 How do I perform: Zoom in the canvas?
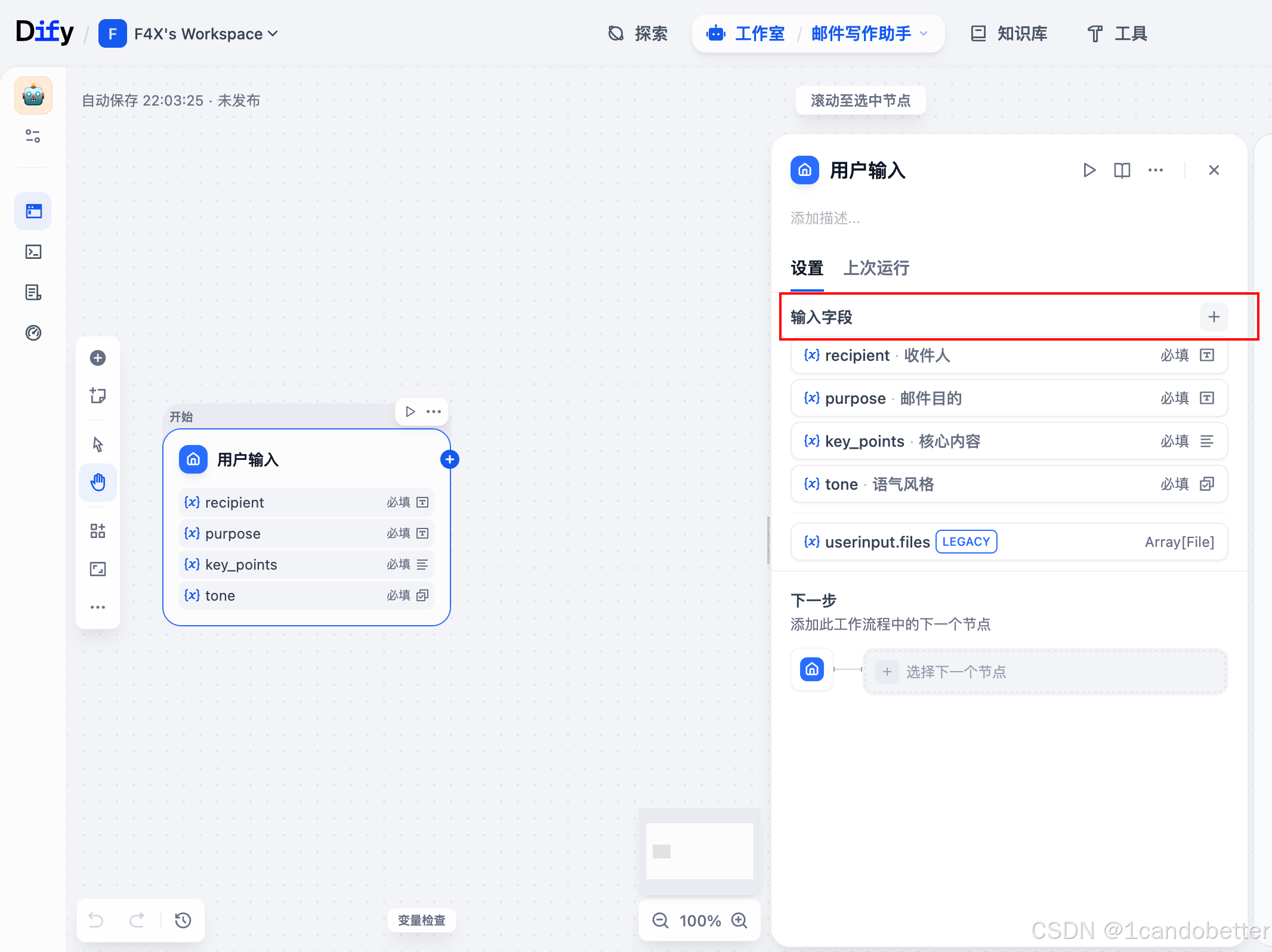[x=740, y=920]
